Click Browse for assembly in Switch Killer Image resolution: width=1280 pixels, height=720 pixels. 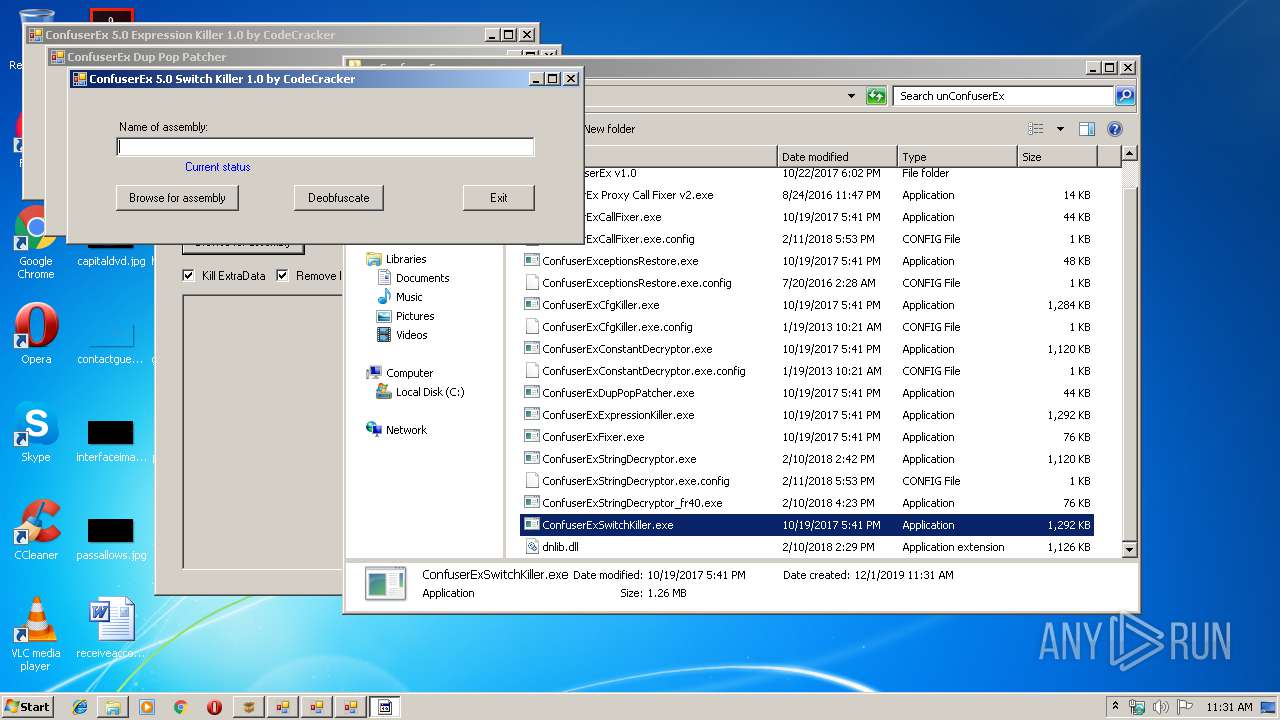[177, 198]
